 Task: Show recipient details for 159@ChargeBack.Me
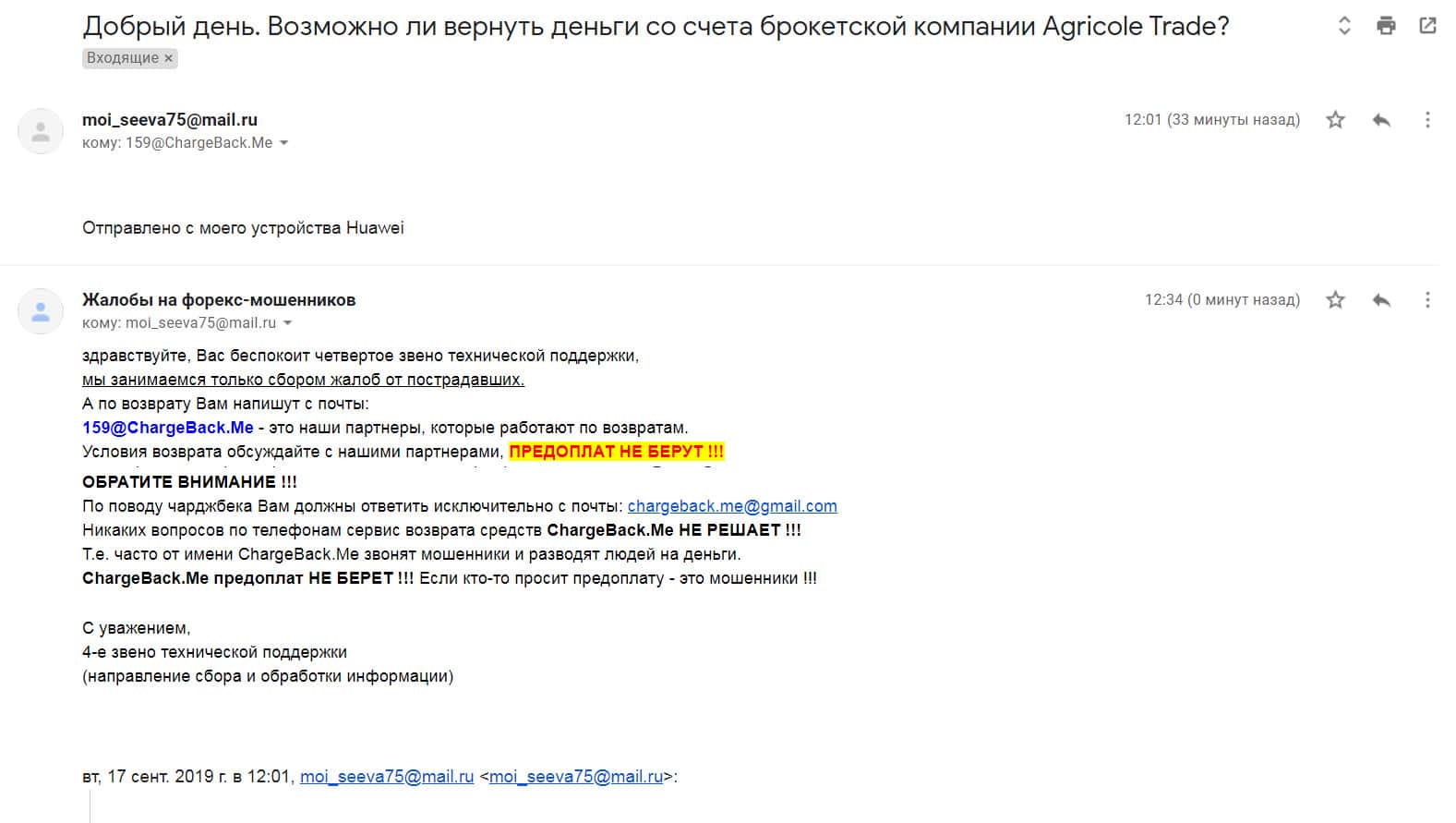(284, 143)
